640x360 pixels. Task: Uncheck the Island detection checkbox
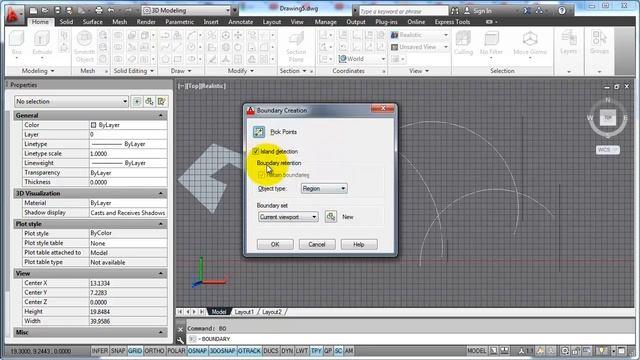[256, 151]
